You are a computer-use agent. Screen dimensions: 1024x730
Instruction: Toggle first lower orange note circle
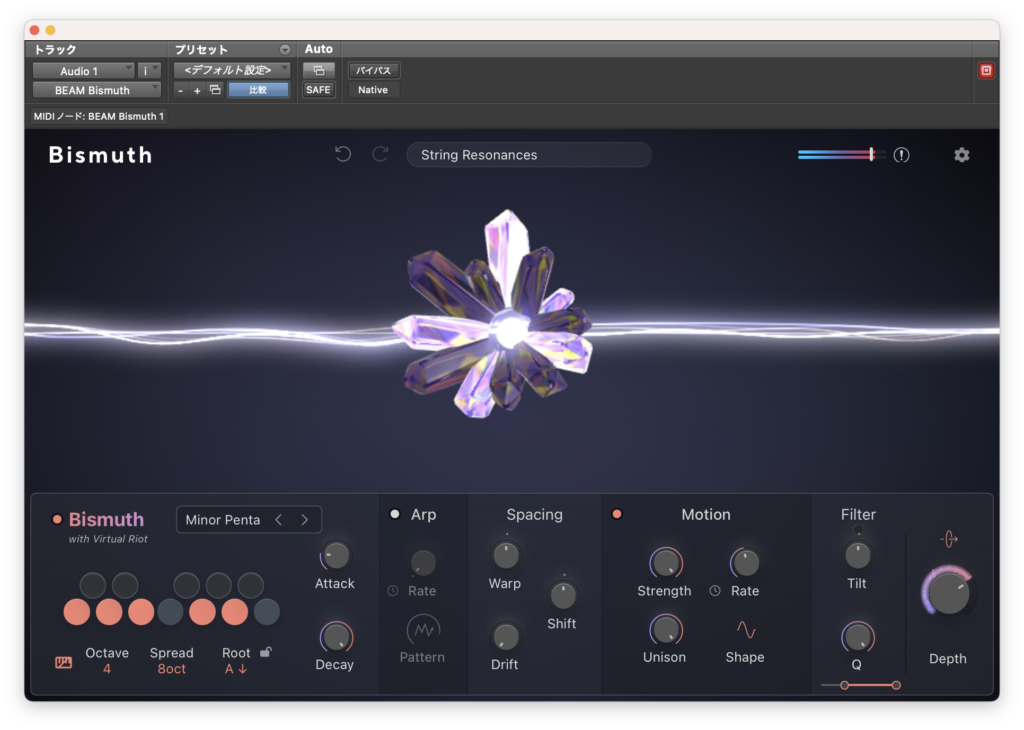(77, 612)
